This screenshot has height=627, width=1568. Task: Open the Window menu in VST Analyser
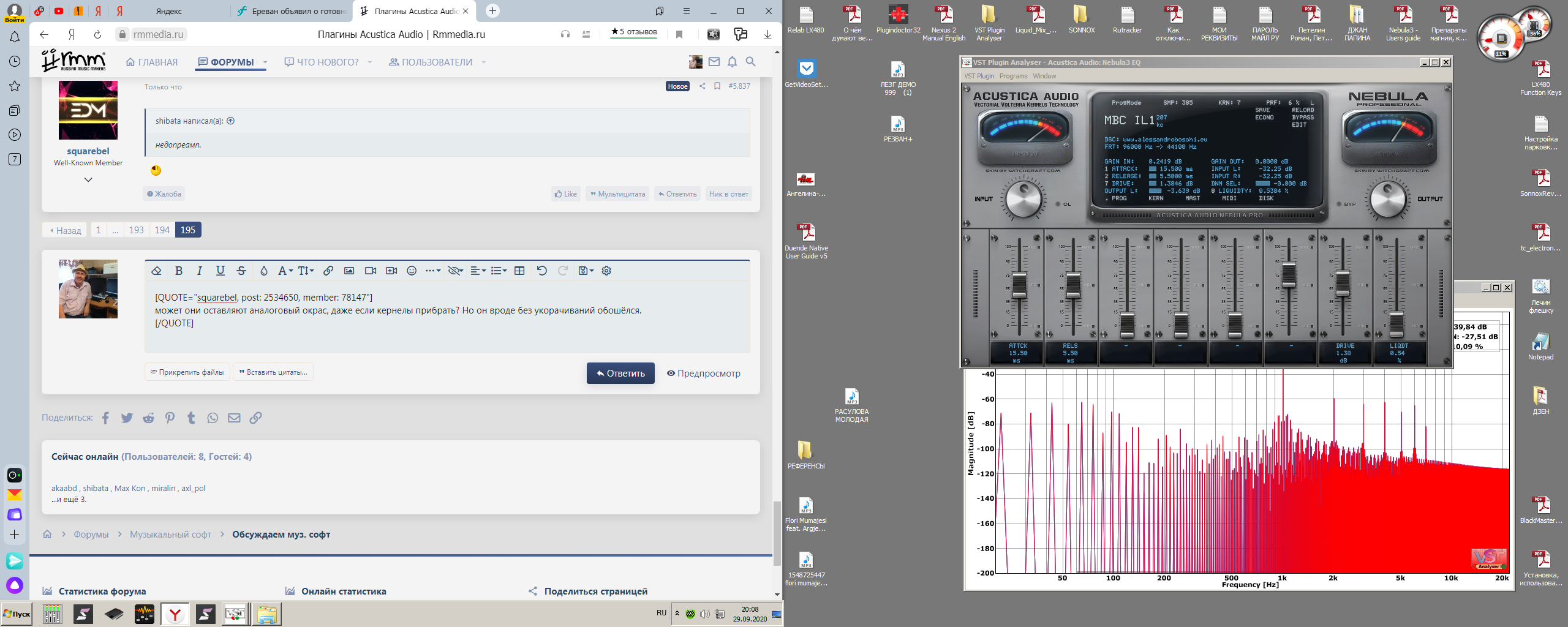pos(1044,76)
